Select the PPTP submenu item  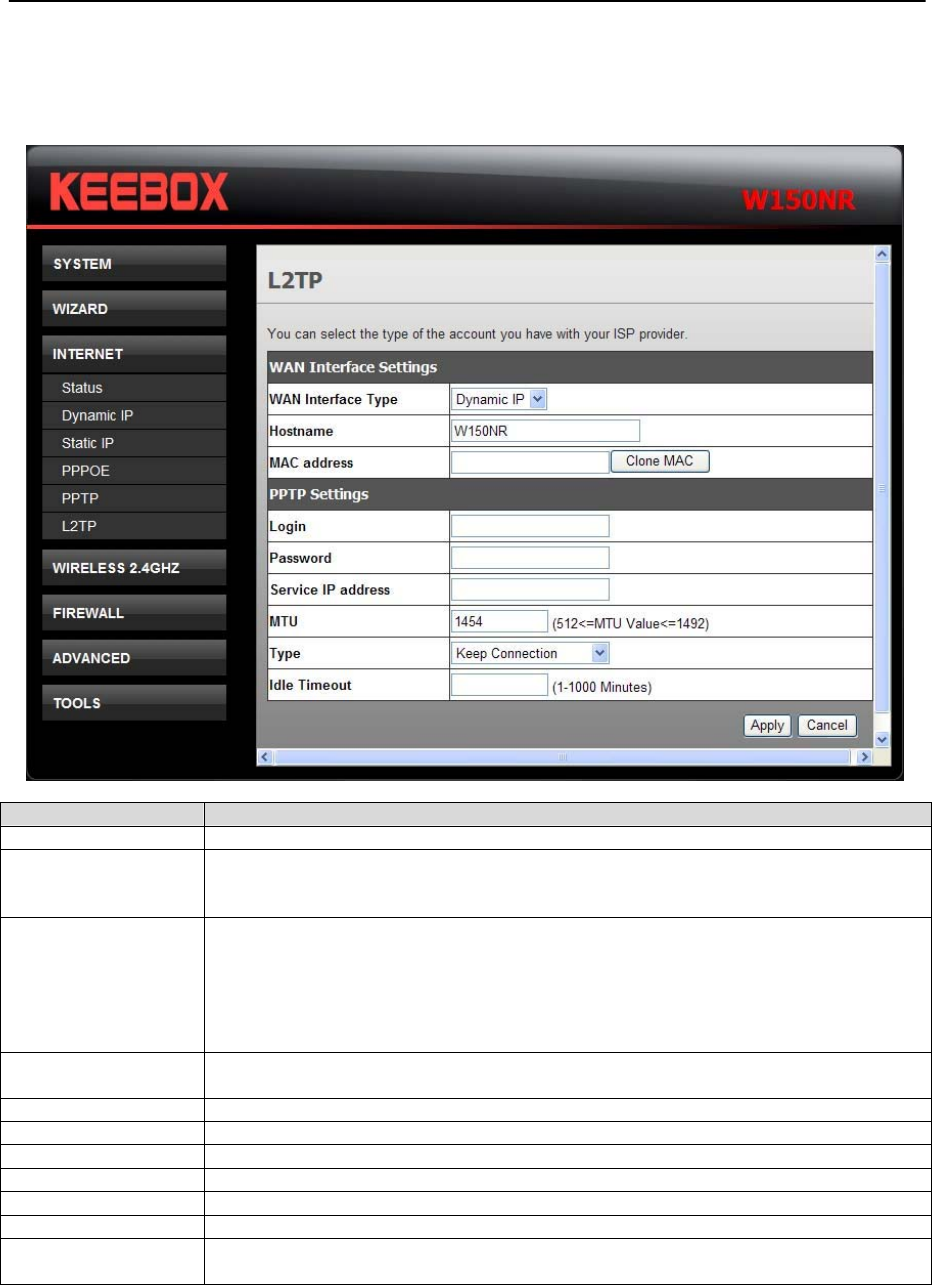(x=135, y=497)
